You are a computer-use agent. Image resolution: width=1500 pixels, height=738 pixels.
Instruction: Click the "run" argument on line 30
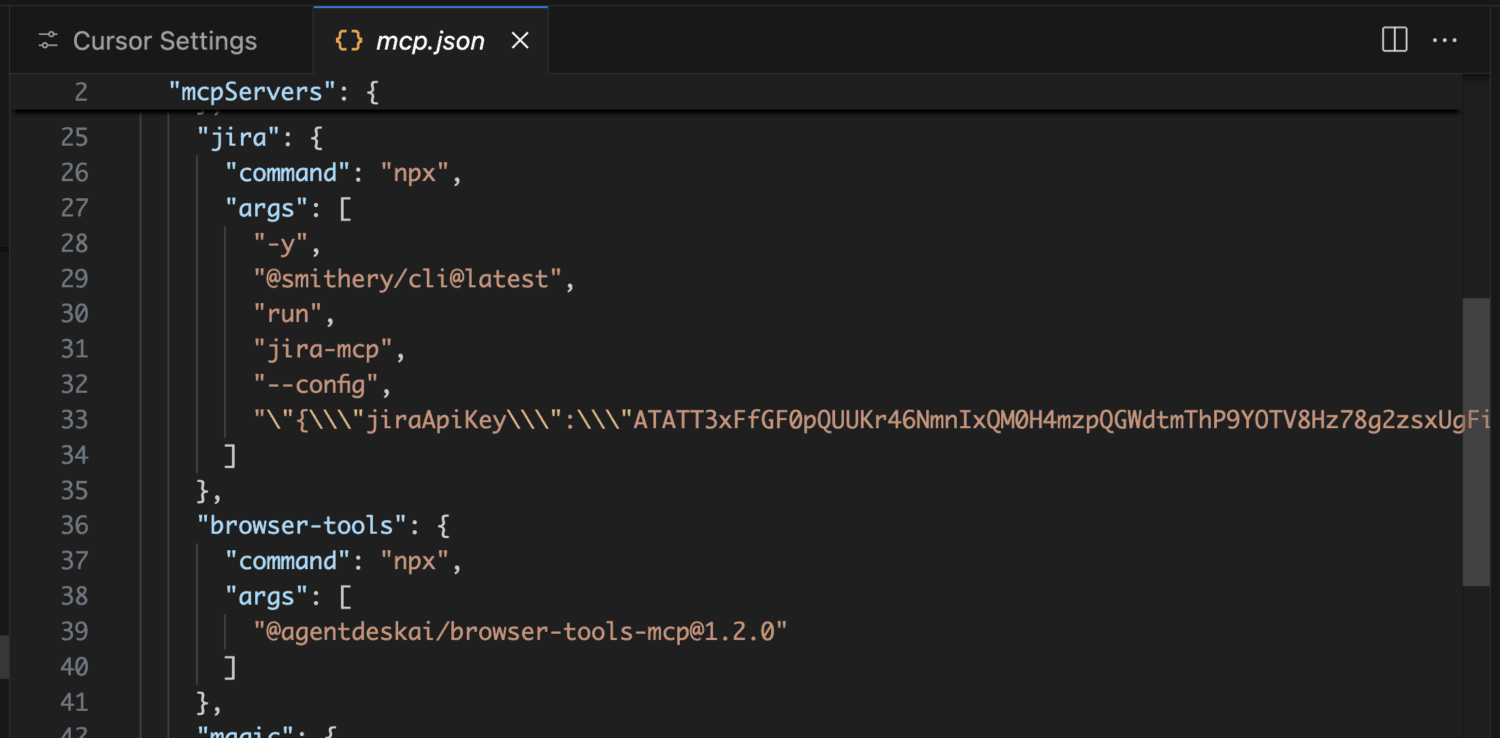288,313
